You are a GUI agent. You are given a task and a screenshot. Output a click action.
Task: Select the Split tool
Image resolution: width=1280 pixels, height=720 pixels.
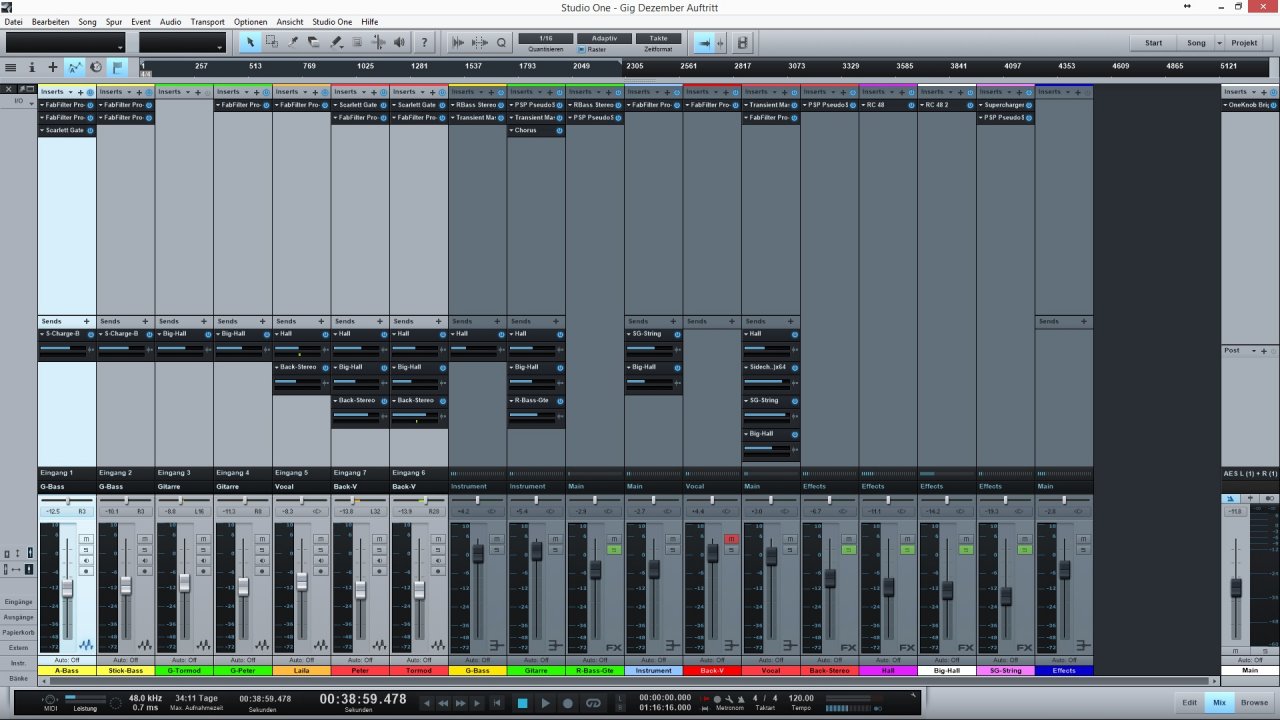pos(293,42)
